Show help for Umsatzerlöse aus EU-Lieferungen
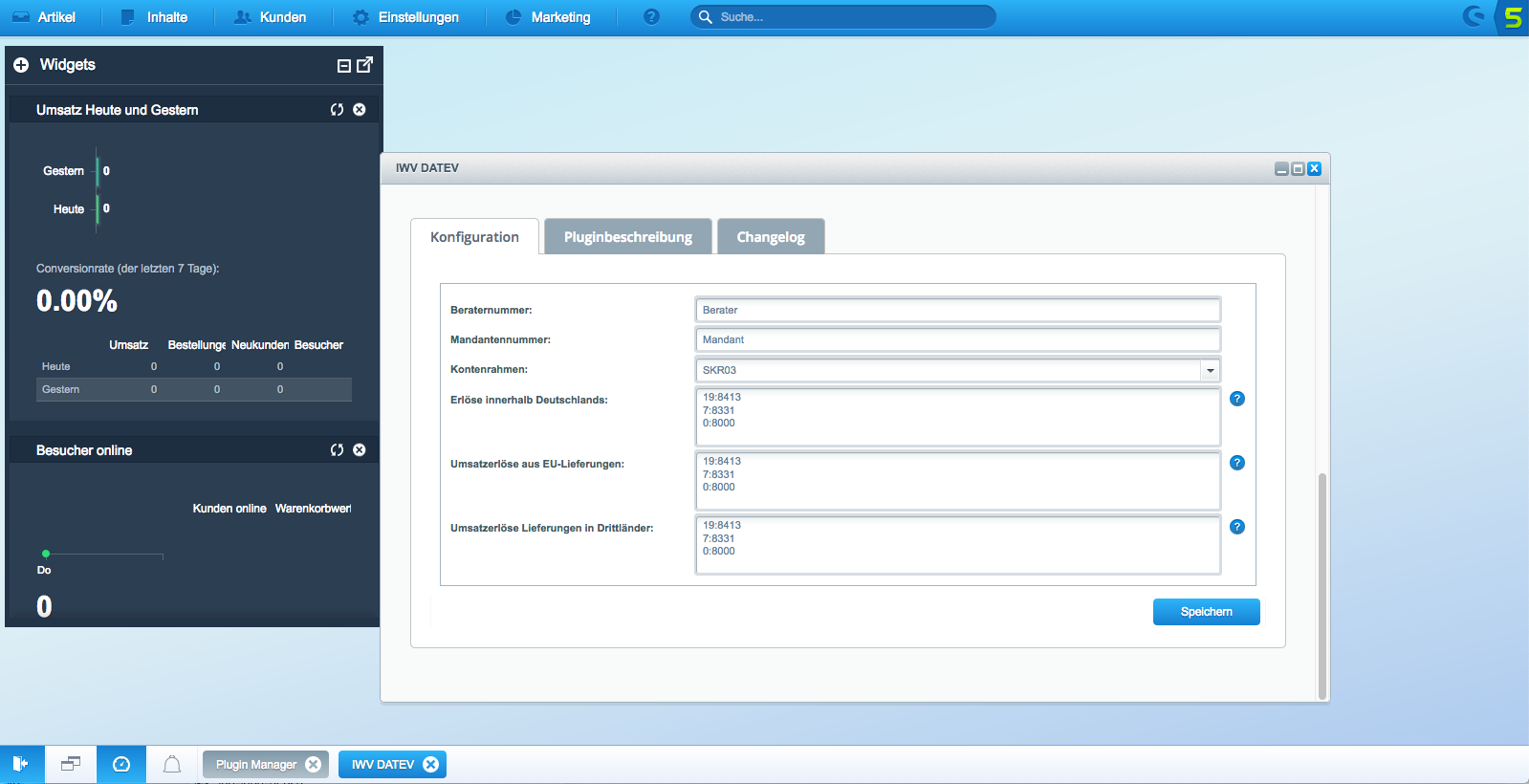The height and width of the screenshot is (784, 1529). pyautogui.click(x=1237, y=463)
